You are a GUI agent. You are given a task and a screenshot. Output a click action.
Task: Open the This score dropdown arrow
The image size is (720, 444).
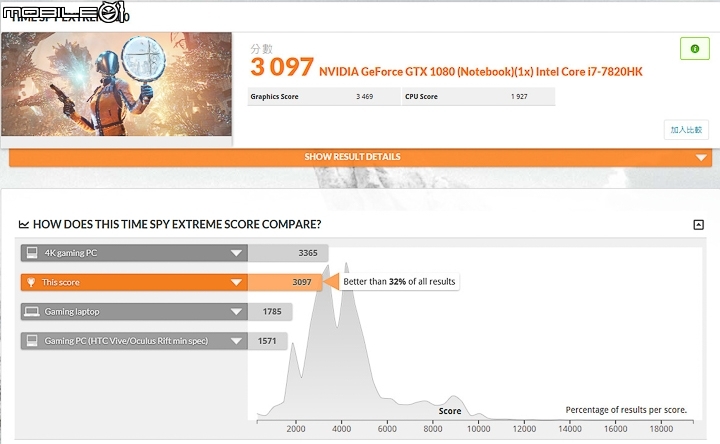(x=236, y=282)
